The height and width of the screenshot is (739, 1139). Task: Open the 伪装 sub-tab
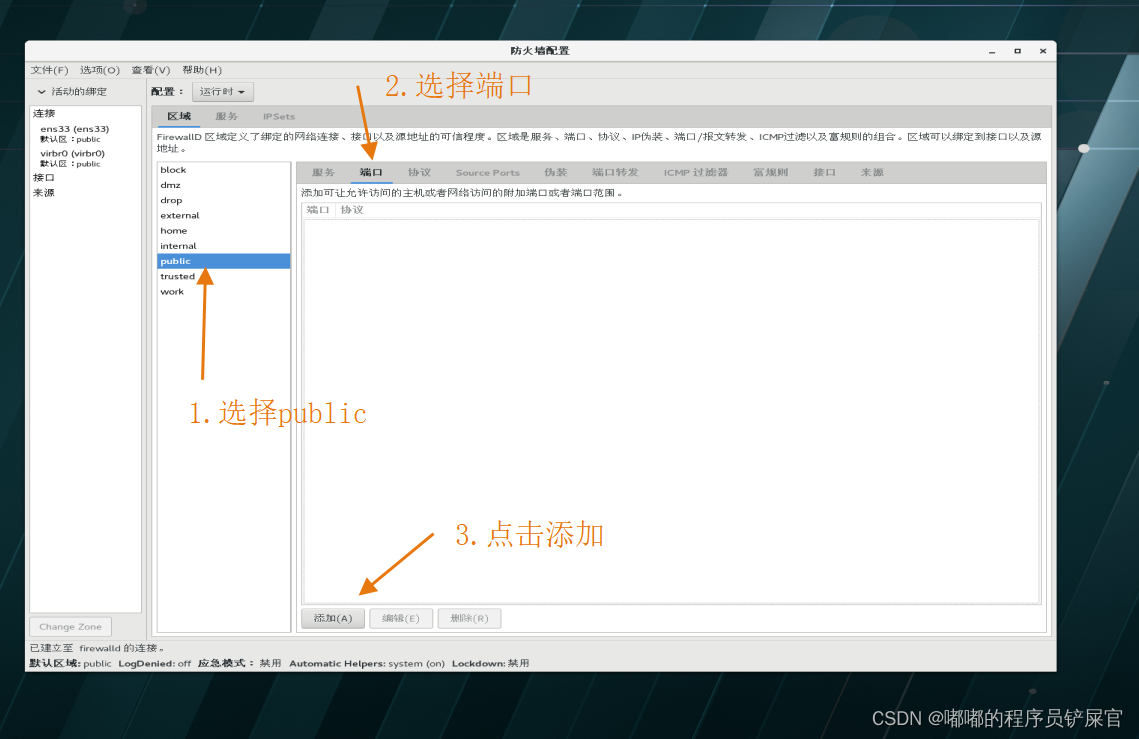556,172
